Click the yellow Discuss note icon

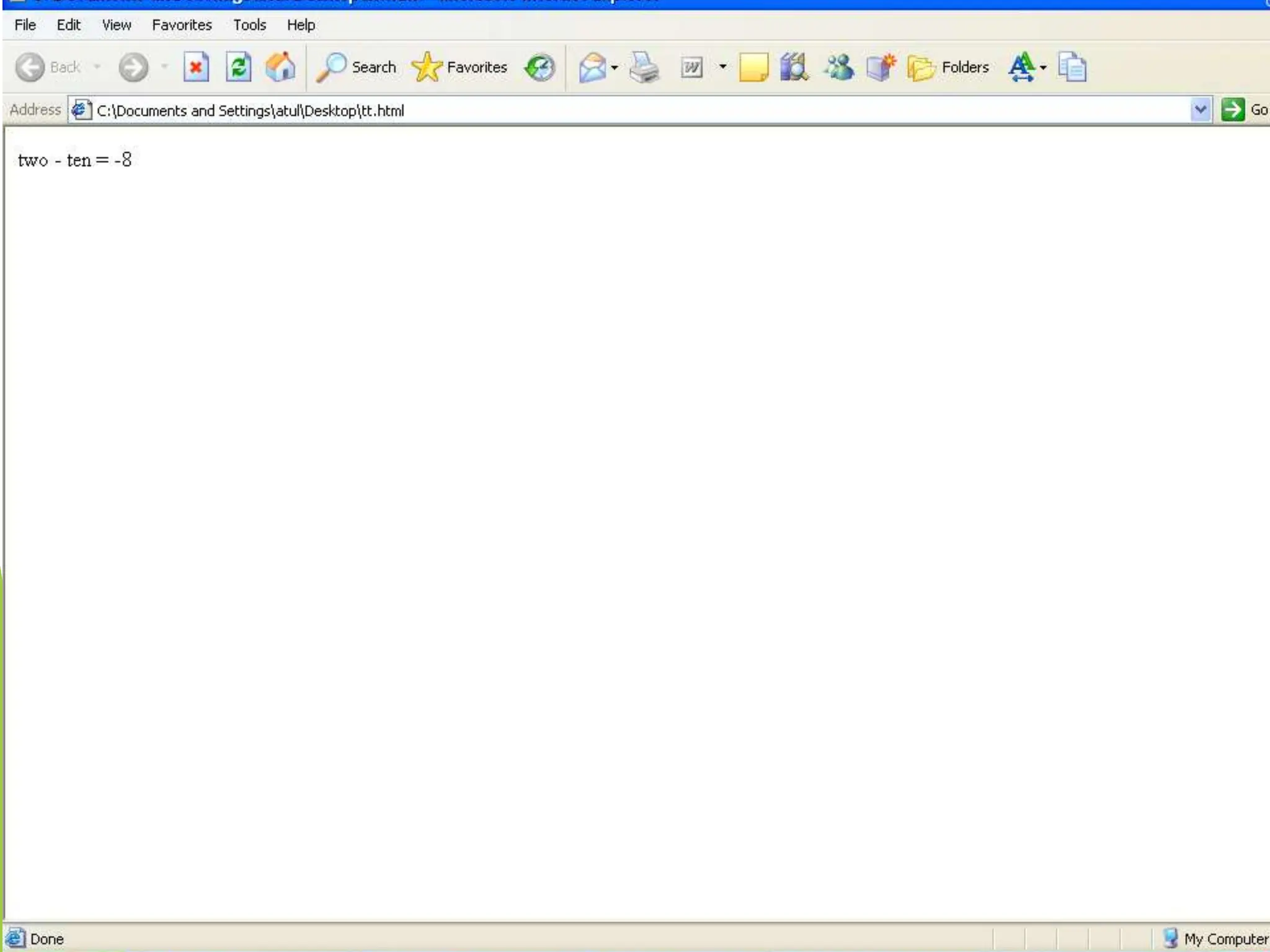[x=753, y=67]
